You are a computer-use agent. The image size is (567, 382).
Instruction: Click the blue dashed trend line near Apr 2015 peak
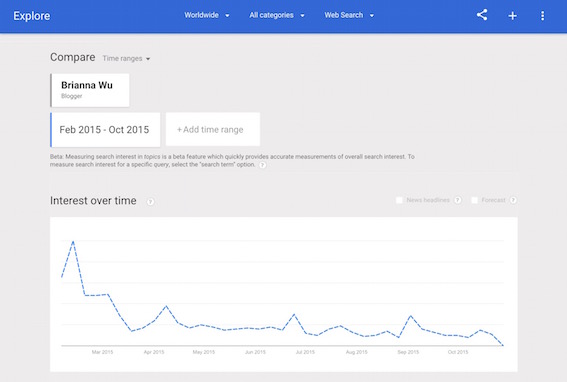pos(166,306)
